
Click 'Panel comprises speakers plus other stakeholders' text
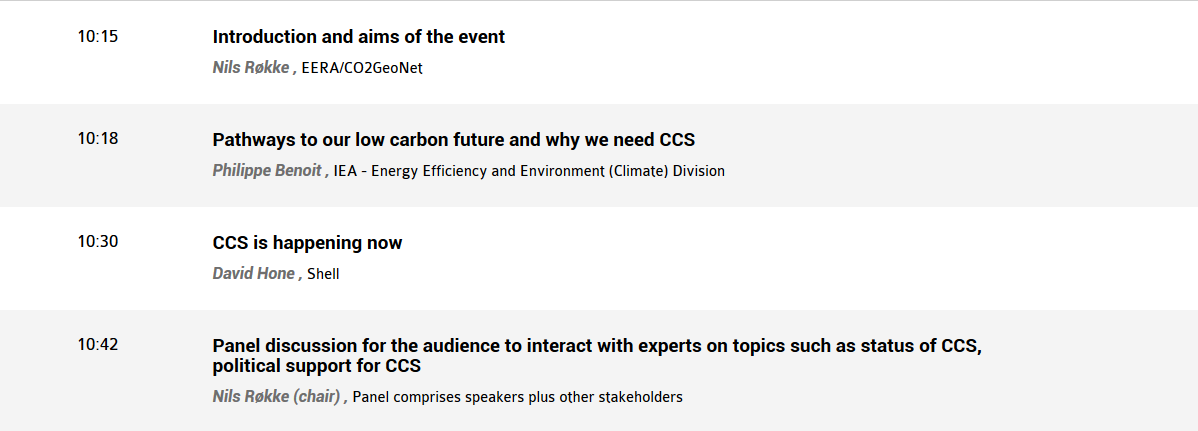pos(517,397)
